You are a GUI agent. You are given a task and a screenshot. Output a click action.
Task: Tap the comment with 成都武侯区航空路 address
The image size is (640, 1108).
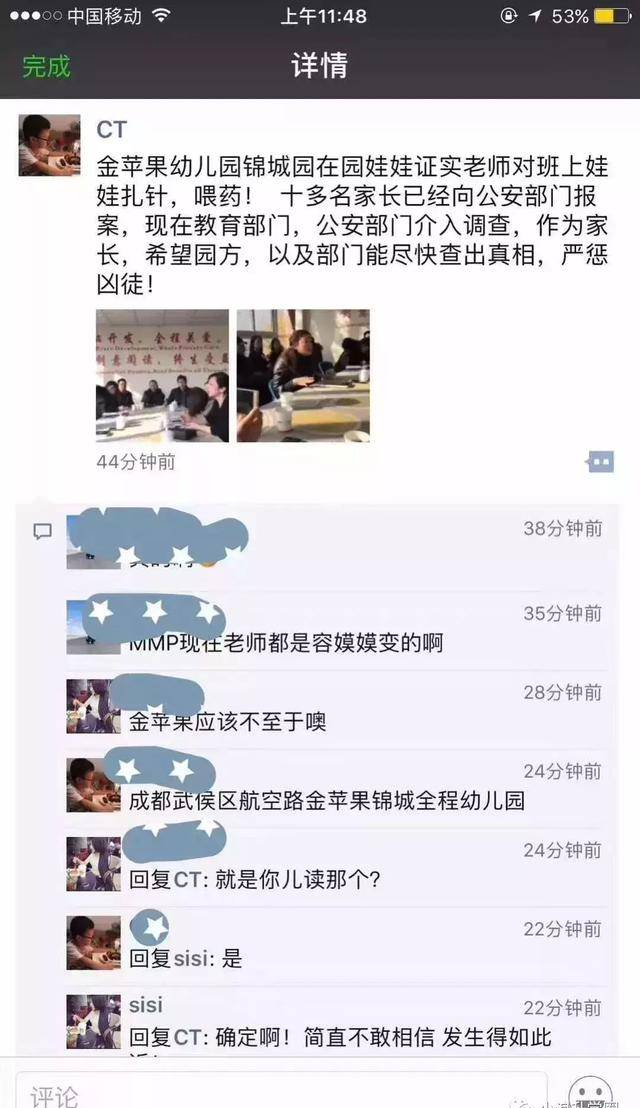point(327,801)
